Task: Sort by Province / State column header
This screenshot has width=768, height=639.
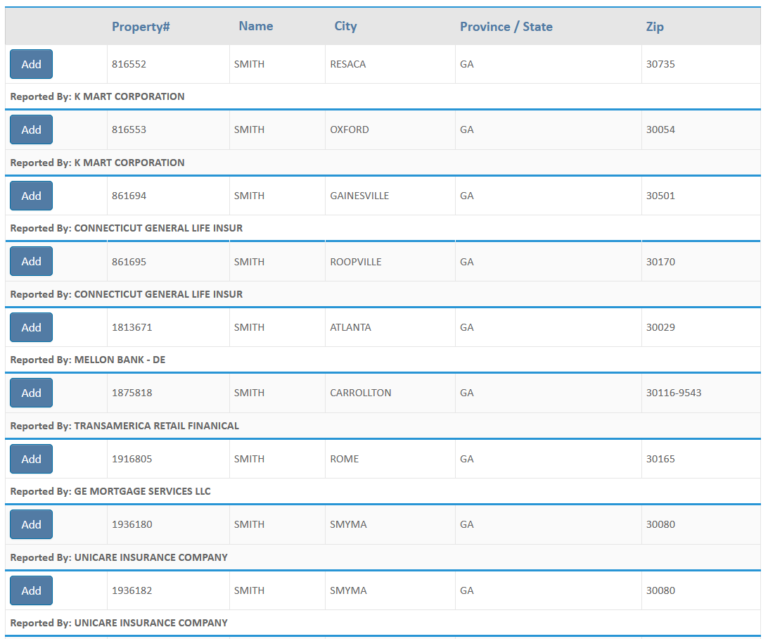Action: (x=506, y=26)
